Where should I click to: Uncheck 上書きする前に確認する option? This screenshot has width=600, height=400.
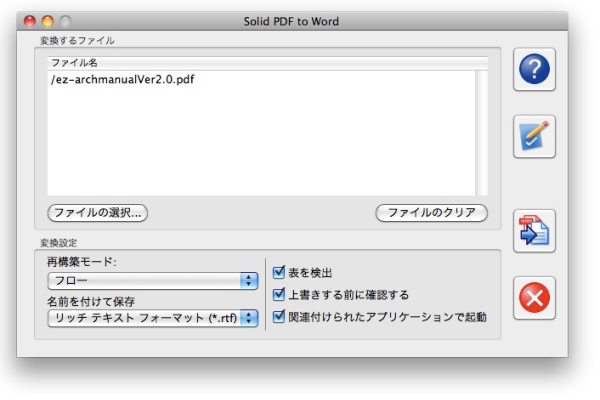point(279,295)
